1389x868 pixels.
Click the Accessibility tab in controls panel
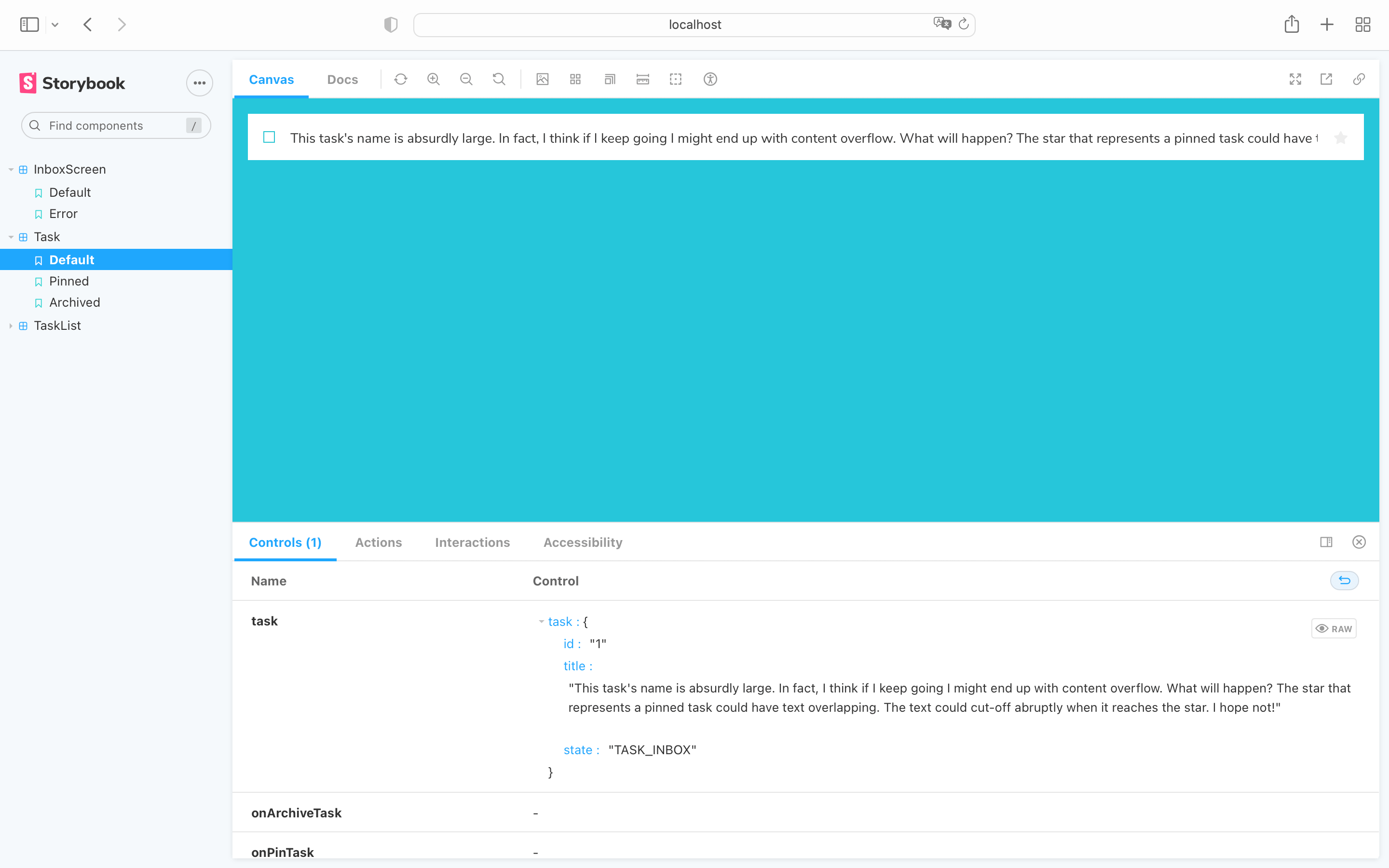point(582,542)
